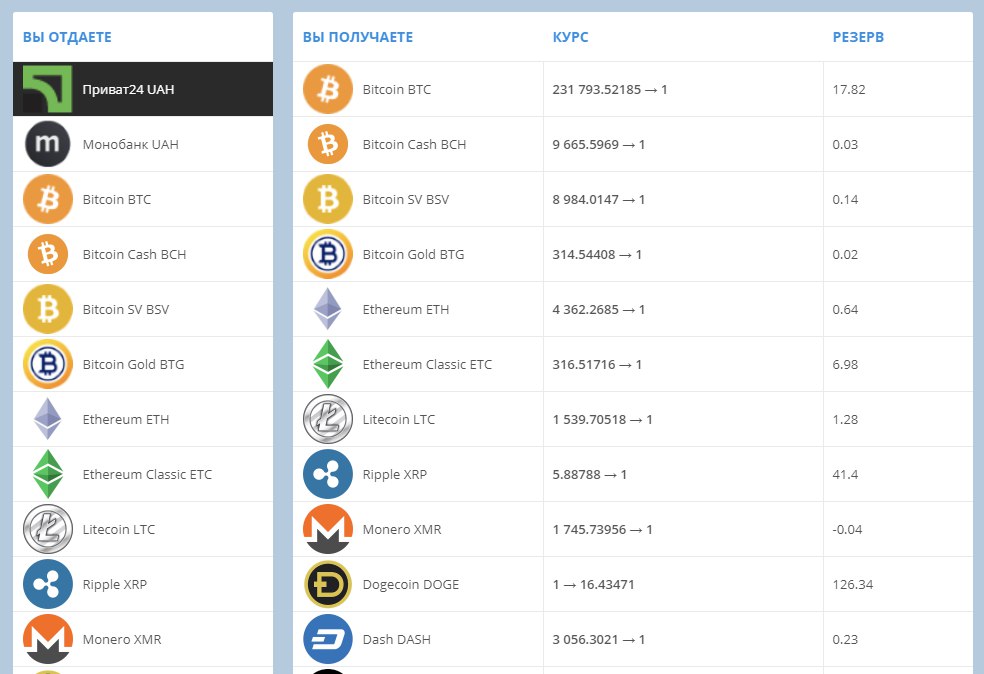Select Приват24 UAH as currency to give
The width and height of the screenshot is (984, 674).
pyautogui.click(x=143, y=89)
